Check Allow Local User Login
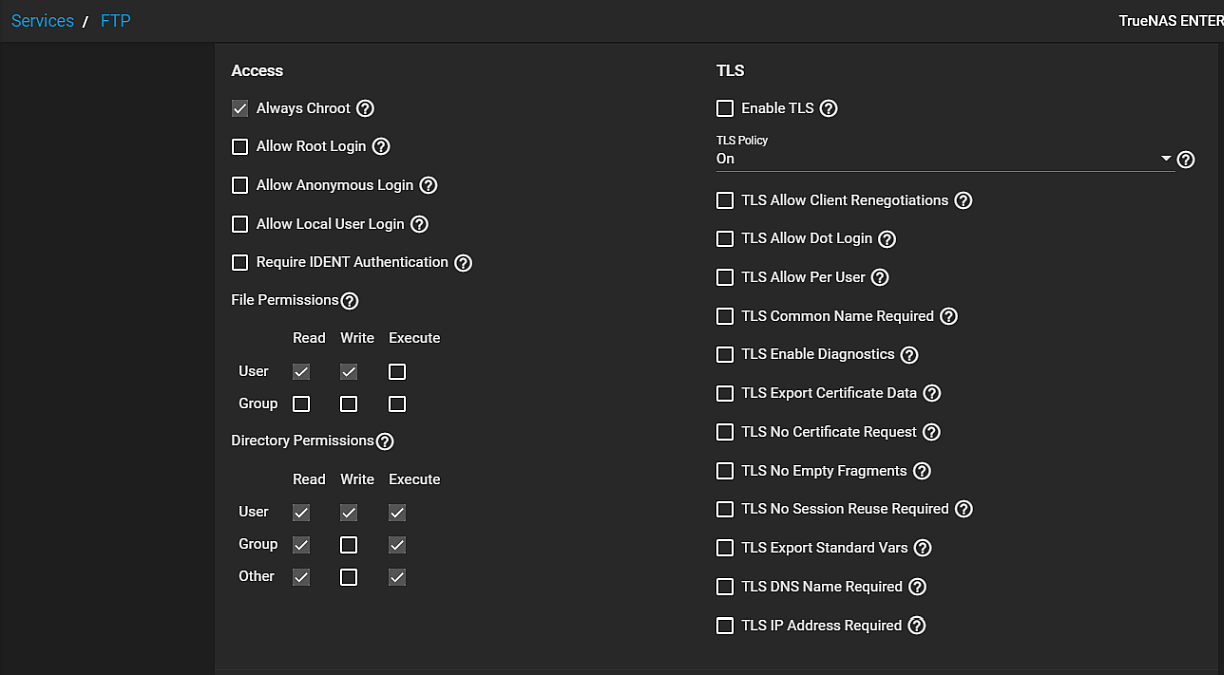This screenshot has height=675, width=1224. 240,224
